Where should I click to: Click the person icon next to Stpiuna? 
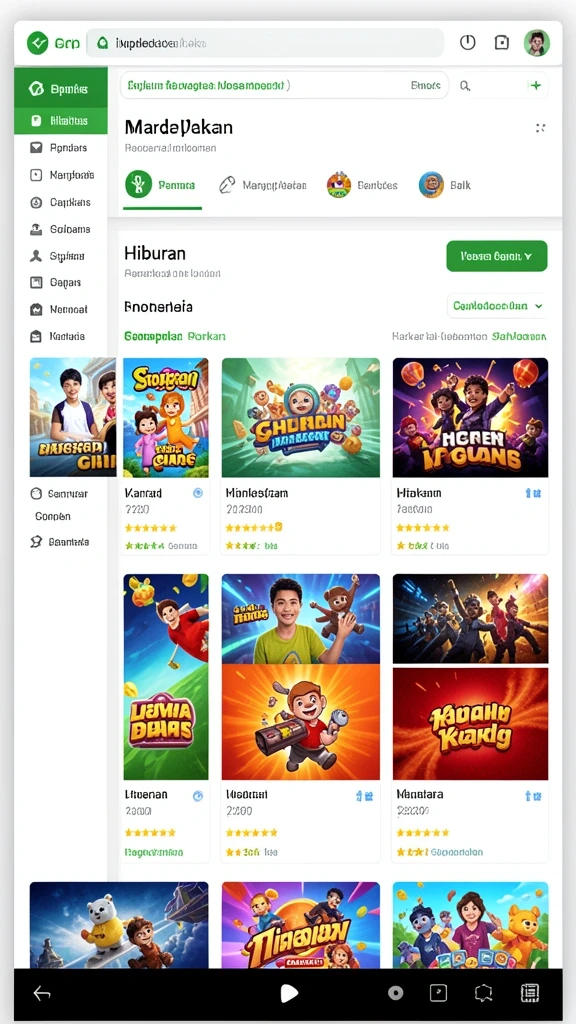pyautogui.click(x=37, y=256)
